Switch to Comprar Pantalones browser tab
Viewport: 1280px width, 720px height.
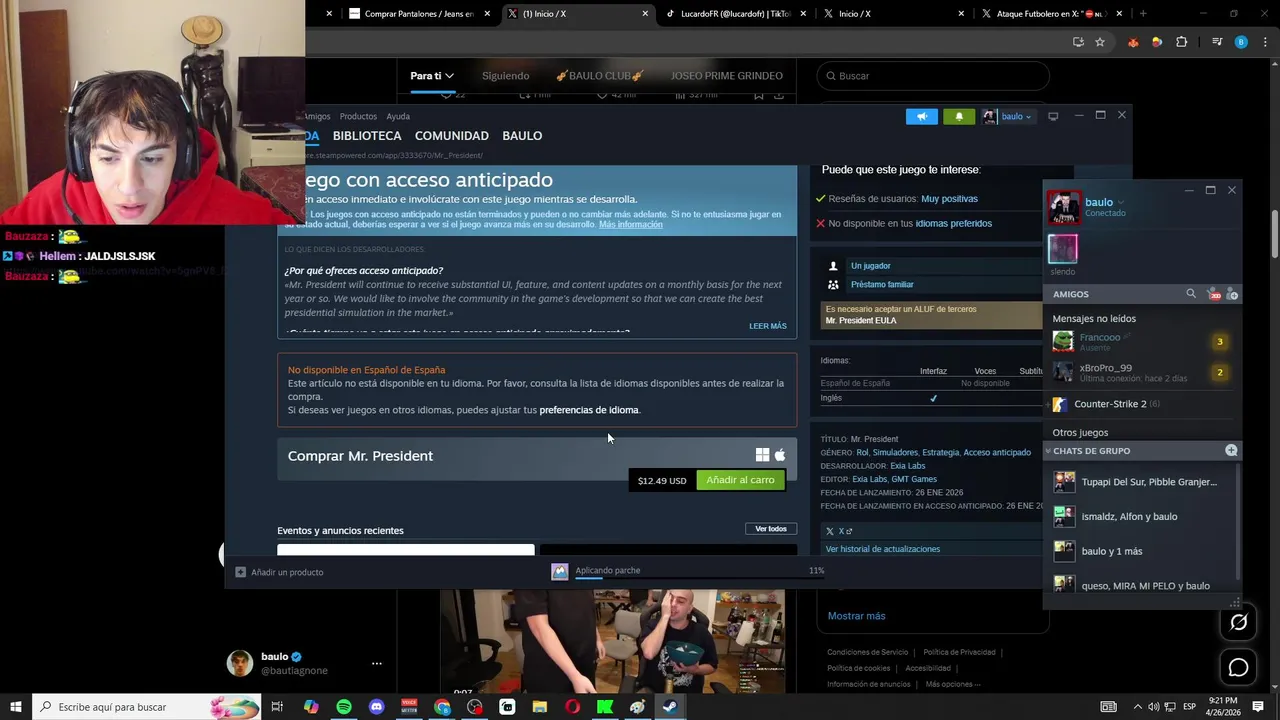(x=419, y=14)
